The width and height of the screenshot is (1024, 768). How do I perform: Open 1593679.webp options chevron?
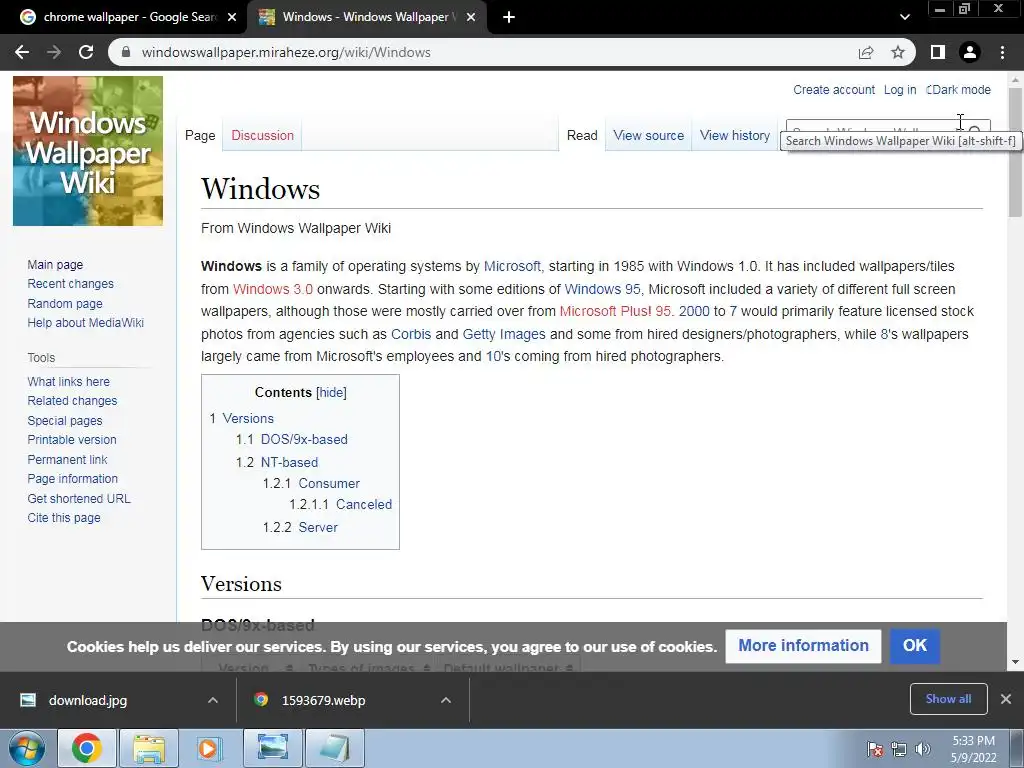(446, 700)
